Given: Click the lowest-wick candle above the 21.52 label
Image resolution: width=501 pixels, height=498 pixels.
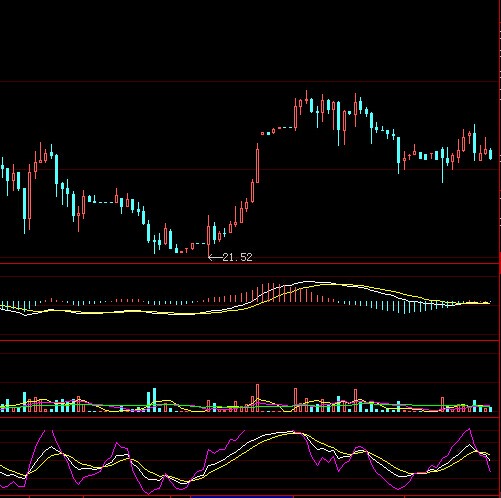Looking at the screenshot, I should (208, 236).
